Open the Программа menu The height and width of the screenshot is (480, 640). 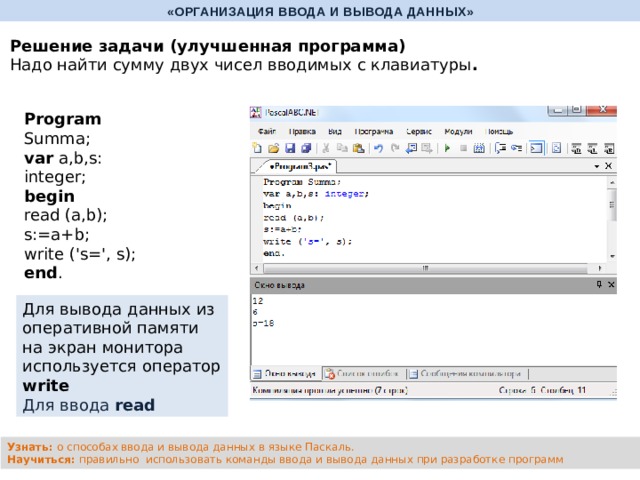[x=373, y=131]
